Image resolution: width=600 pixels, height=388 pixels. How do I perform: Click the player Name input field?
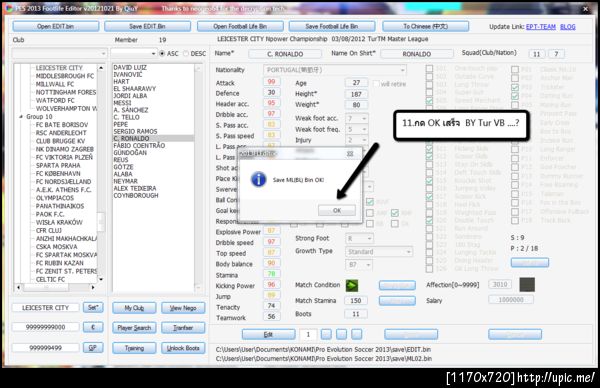point(285,54)
